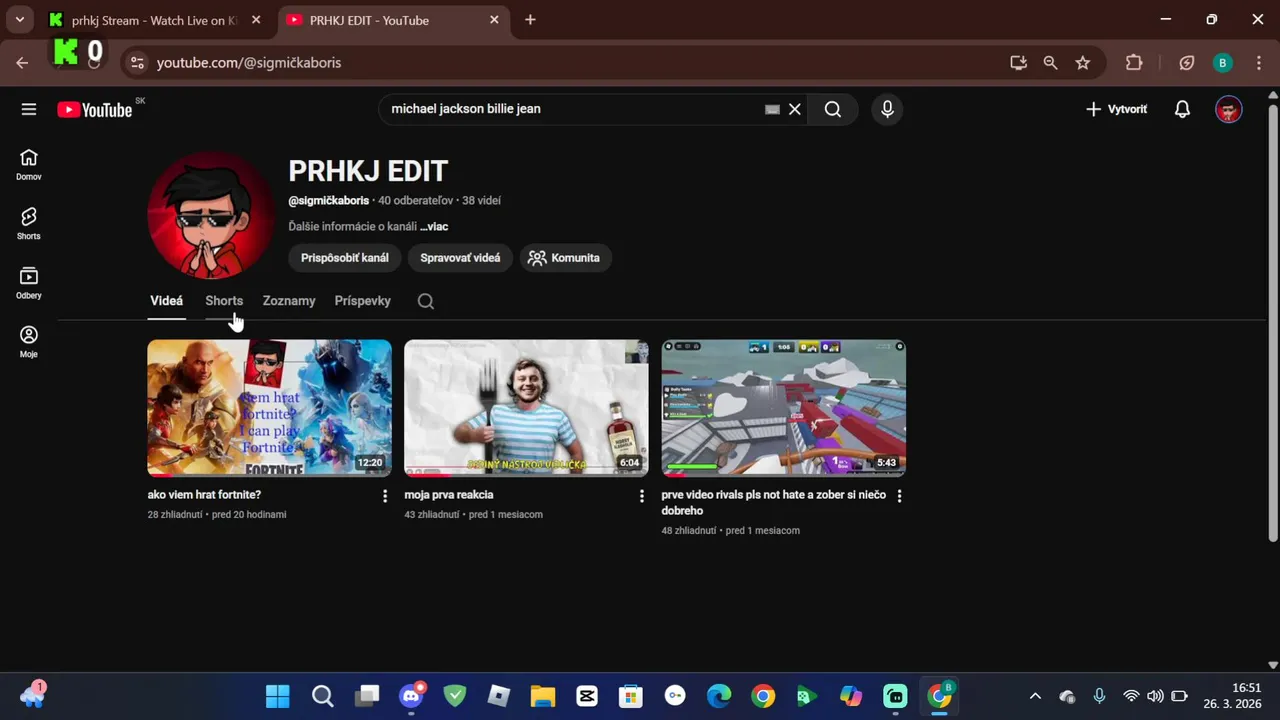This screenshot has width=1280, height=720.
Task: Open 'moja prva reakcia' title link
Action: click(x=449, y=495)
